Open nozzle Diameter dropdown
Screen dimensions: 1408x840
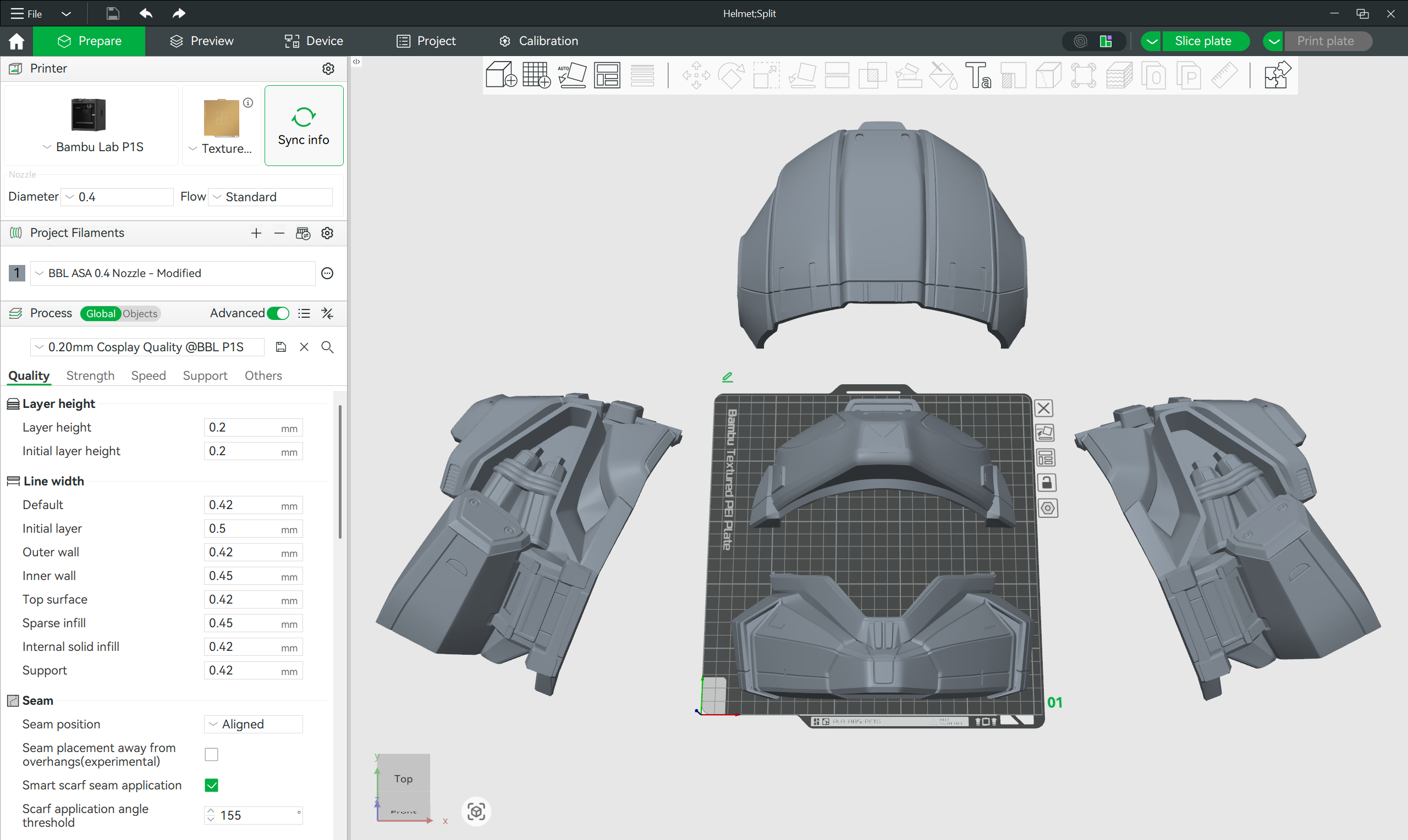(x=117, y=197)
